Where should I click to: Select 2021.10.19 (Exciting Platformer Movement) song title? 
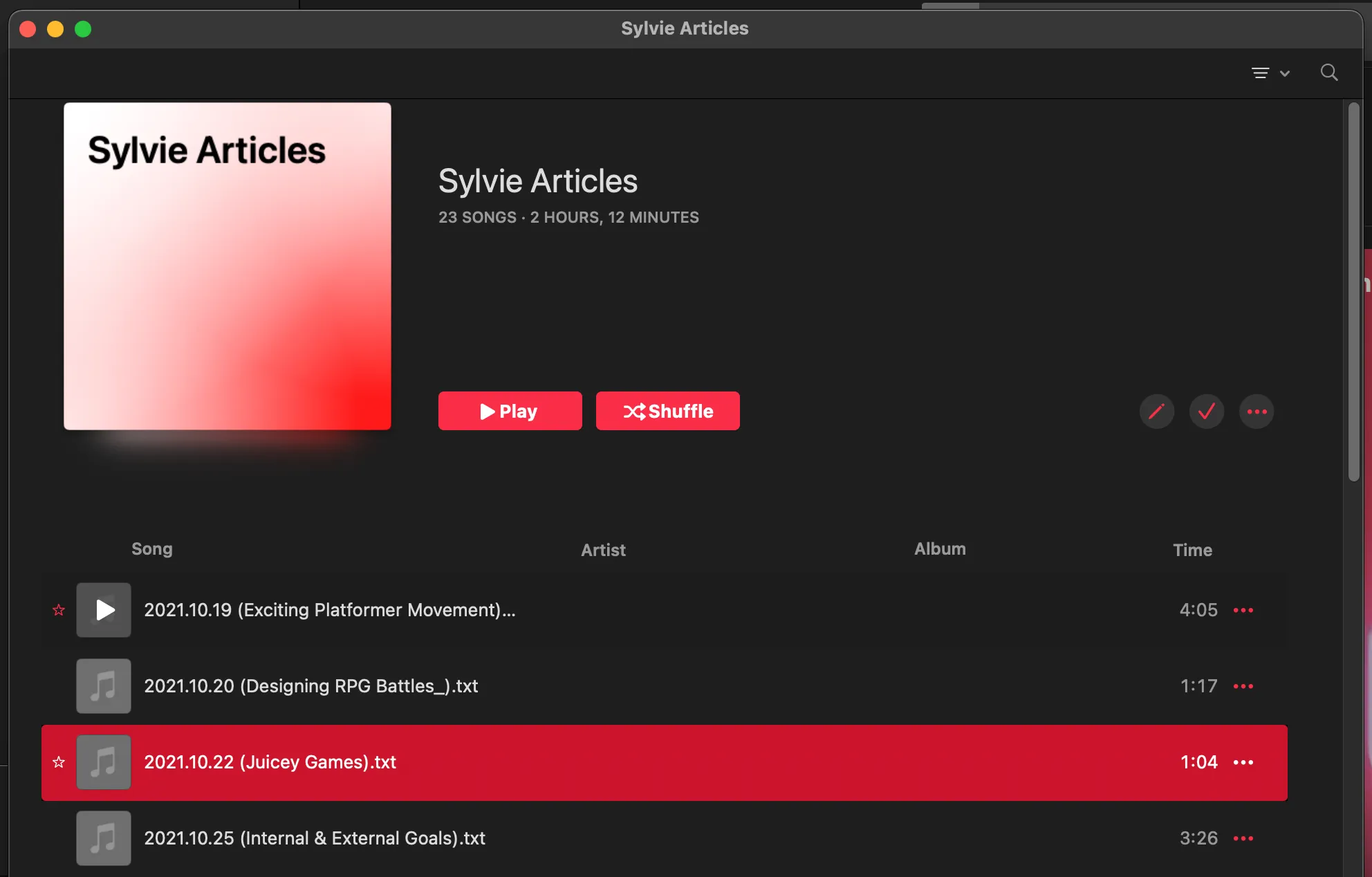[330, 610]
